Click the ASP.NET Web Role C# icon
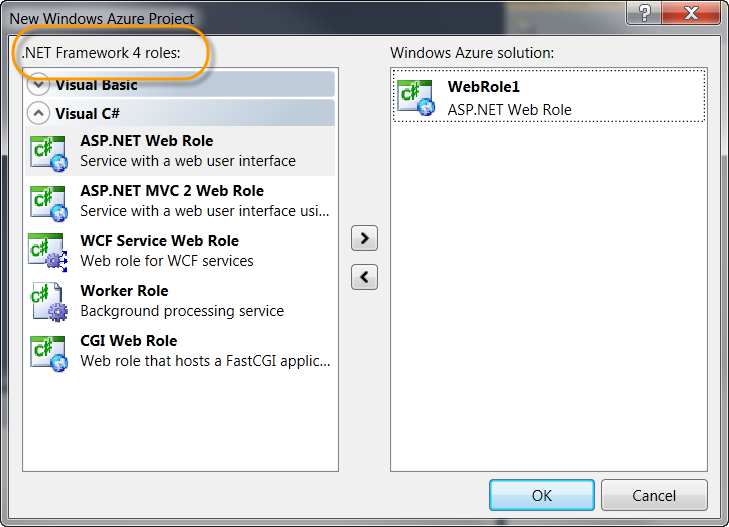729x527 pixels. click(49, 153)
